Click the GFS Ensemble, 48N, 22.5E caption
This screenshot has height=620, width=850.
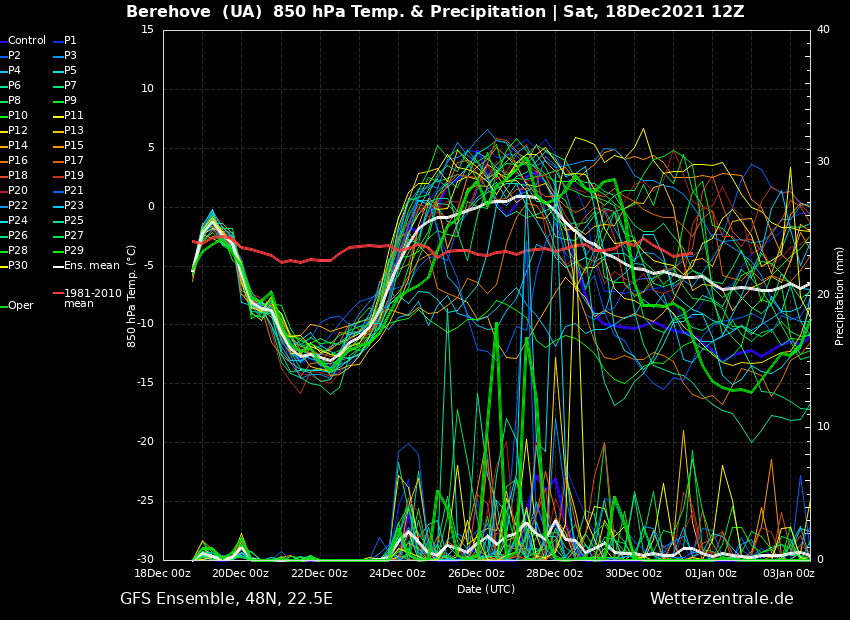pos(226,599)
